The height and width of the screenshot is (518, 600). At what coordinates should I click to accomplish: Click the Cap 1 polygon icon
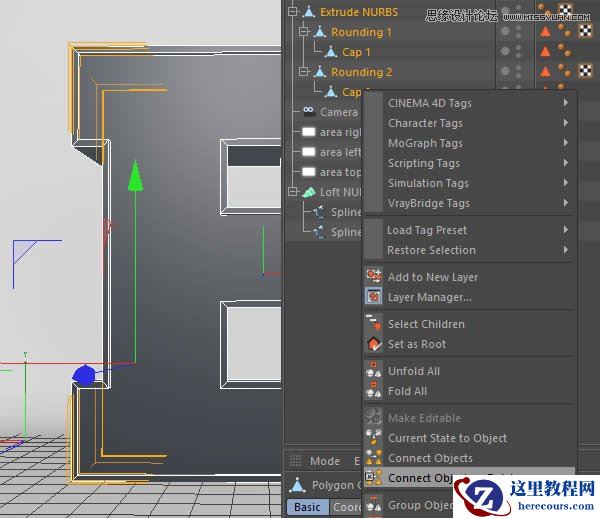[331, 52]
